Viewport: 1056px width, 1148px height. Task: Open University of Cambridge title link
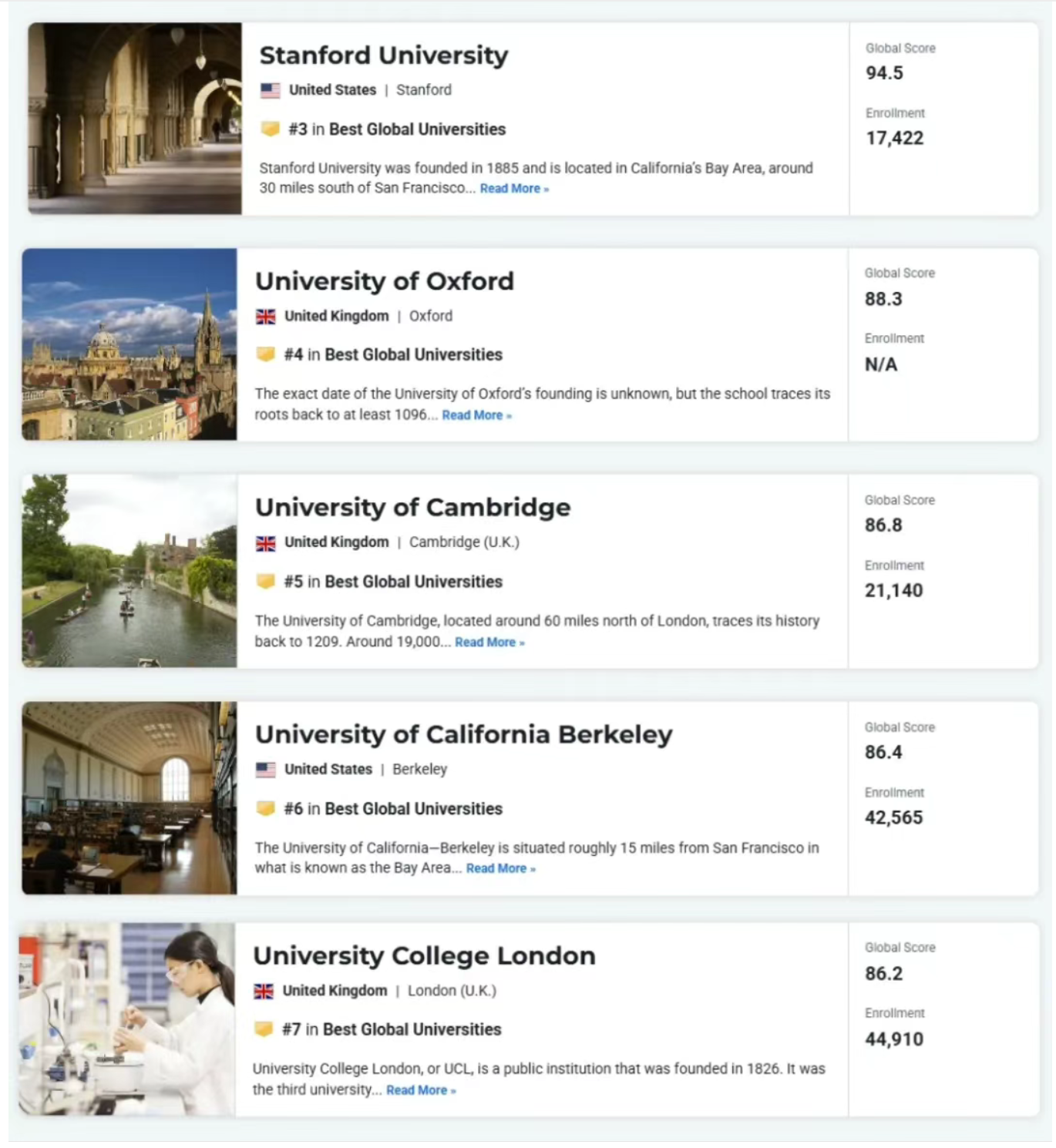[413, 508]
